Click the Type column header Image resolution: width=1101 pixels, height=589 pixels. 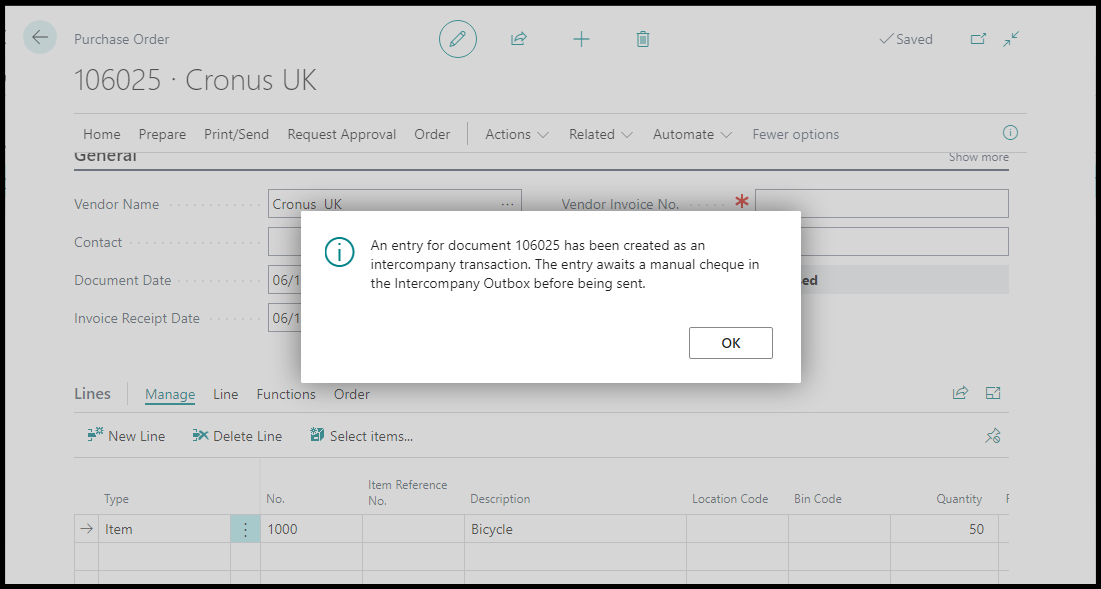coord(117,499)
